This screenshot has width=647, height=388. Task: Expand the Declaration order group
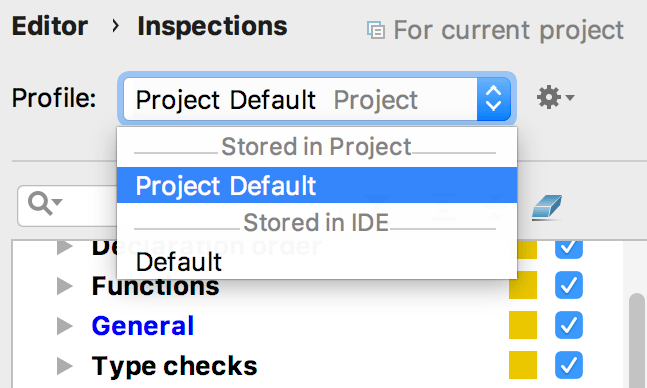[x=64, y=247]
